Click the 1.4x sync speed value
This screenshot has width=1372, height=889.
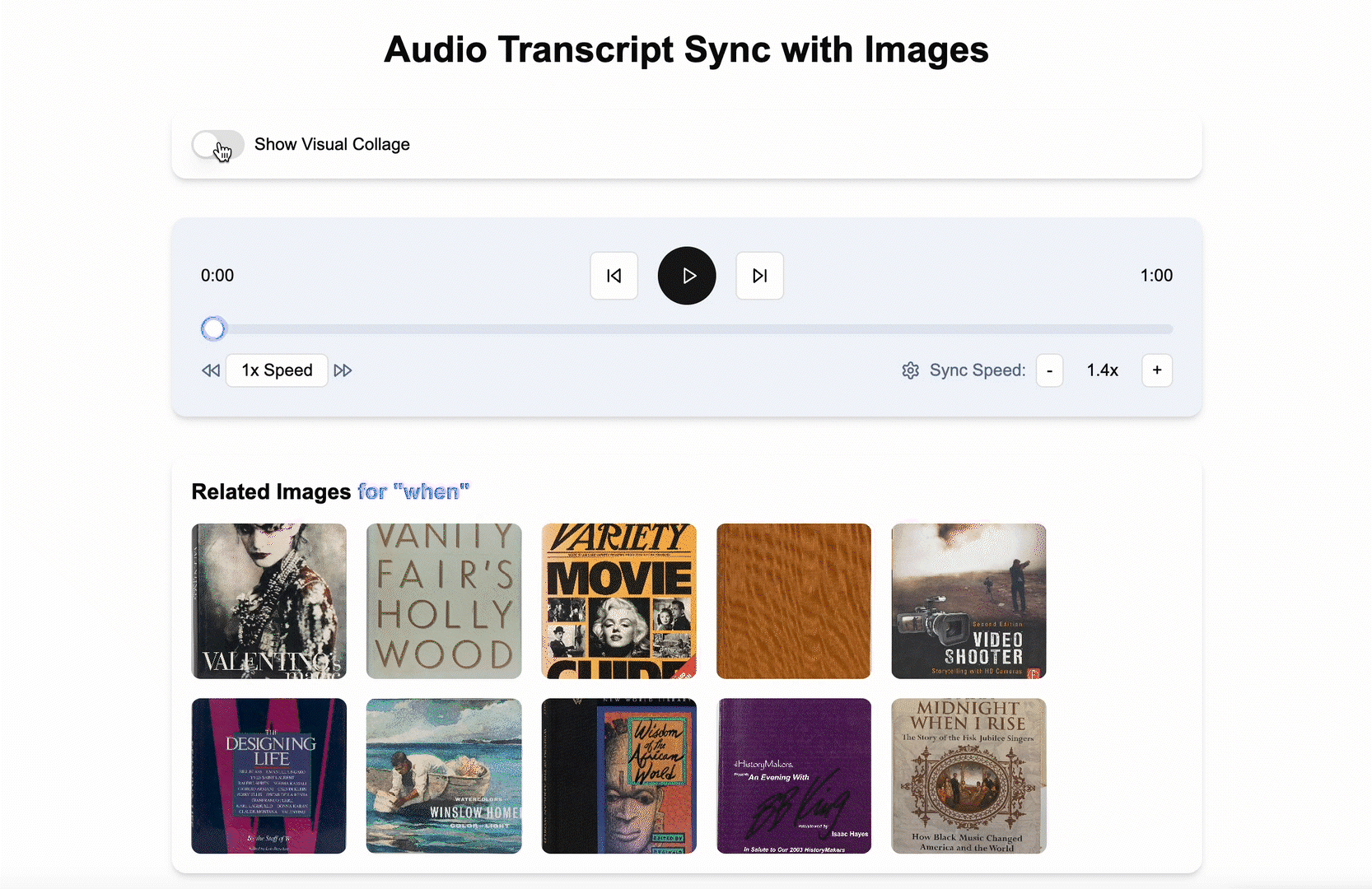[1103, 370]
